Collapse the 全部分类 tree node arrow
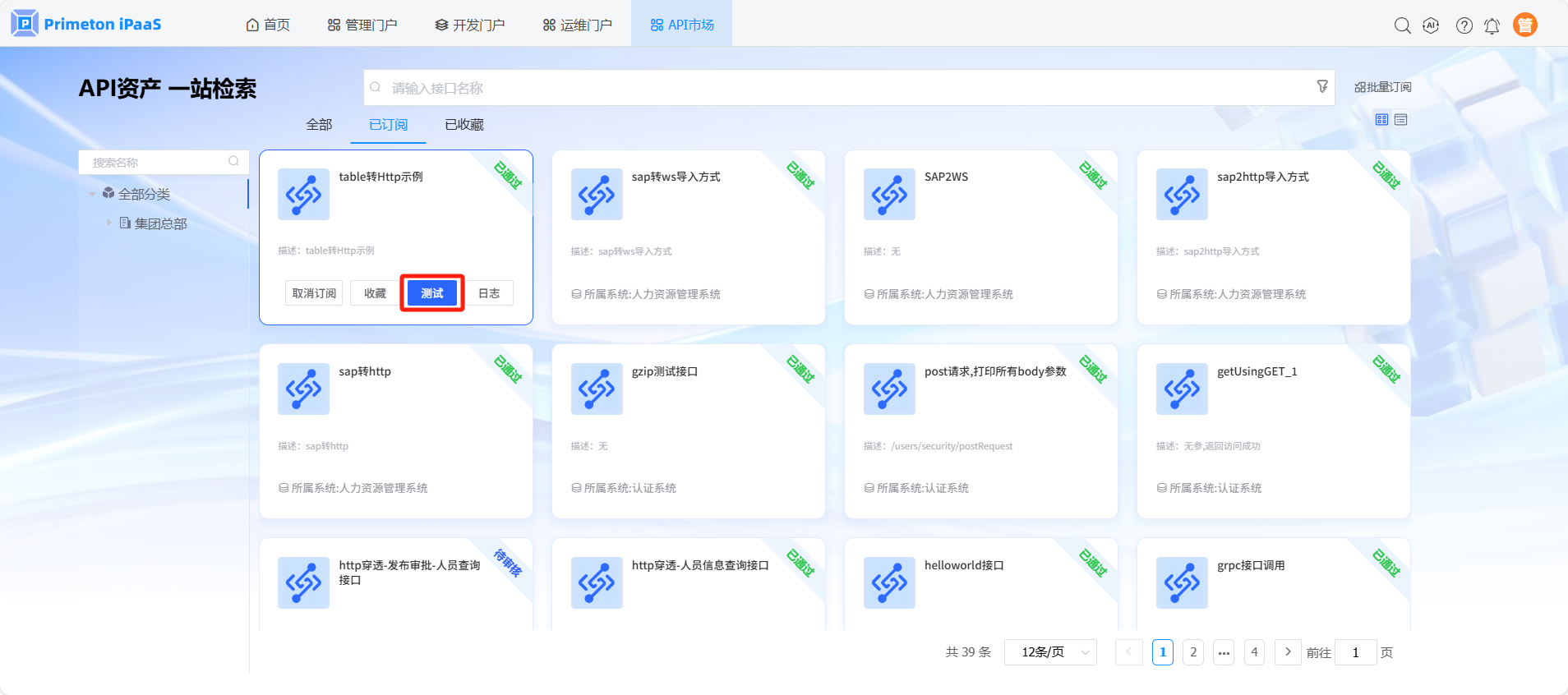This screenshot has width=1568, height=695. pos(92,195)
